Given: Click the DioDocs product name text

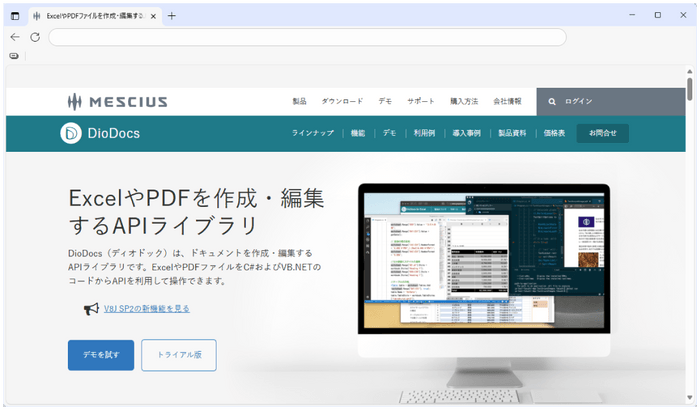Looking at the screenshot, I should pyautogui.click(x=114, y=133).
